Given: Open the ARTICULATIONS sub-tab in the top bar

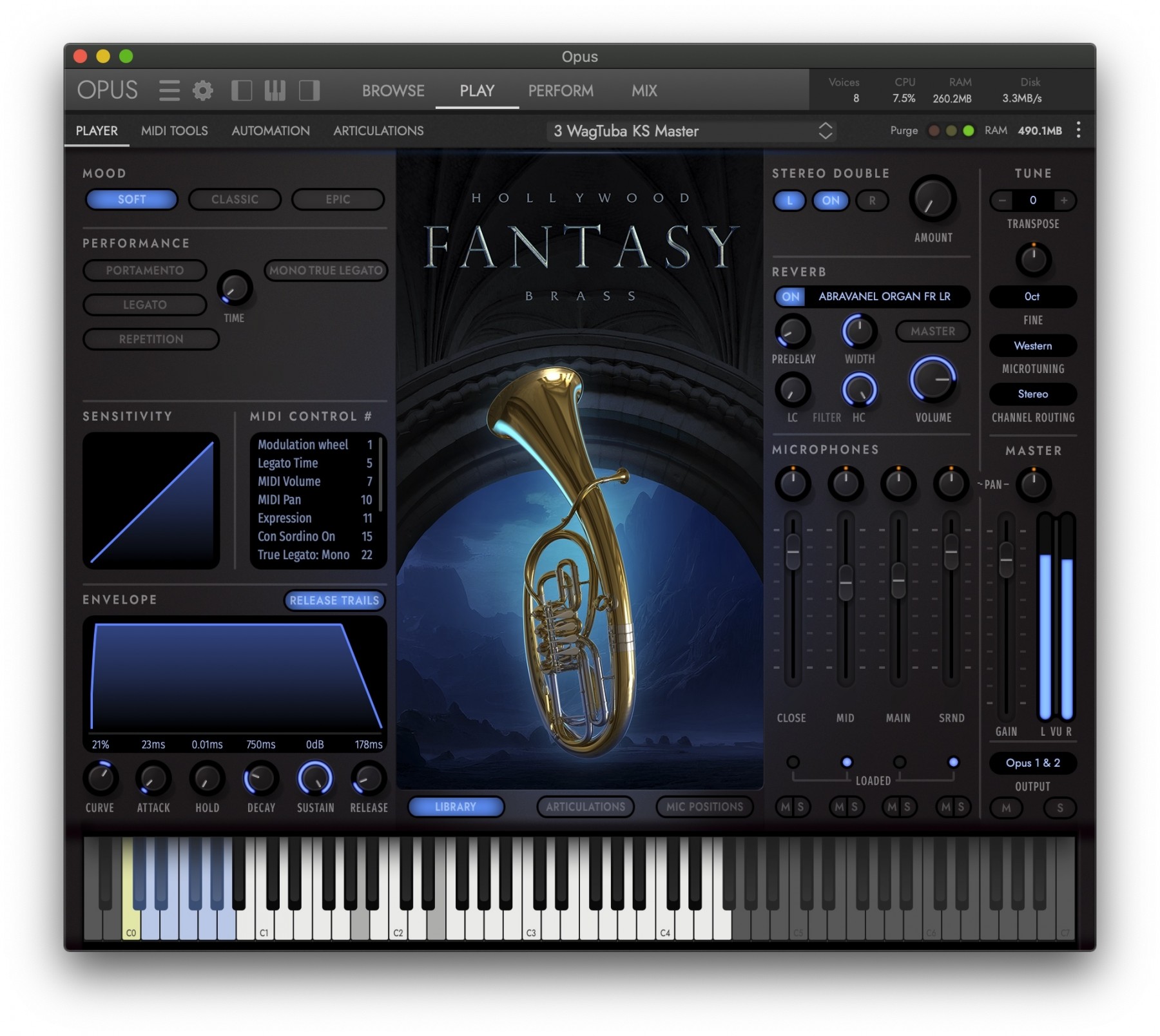Looking at the screenshot, I should point(378,131).
